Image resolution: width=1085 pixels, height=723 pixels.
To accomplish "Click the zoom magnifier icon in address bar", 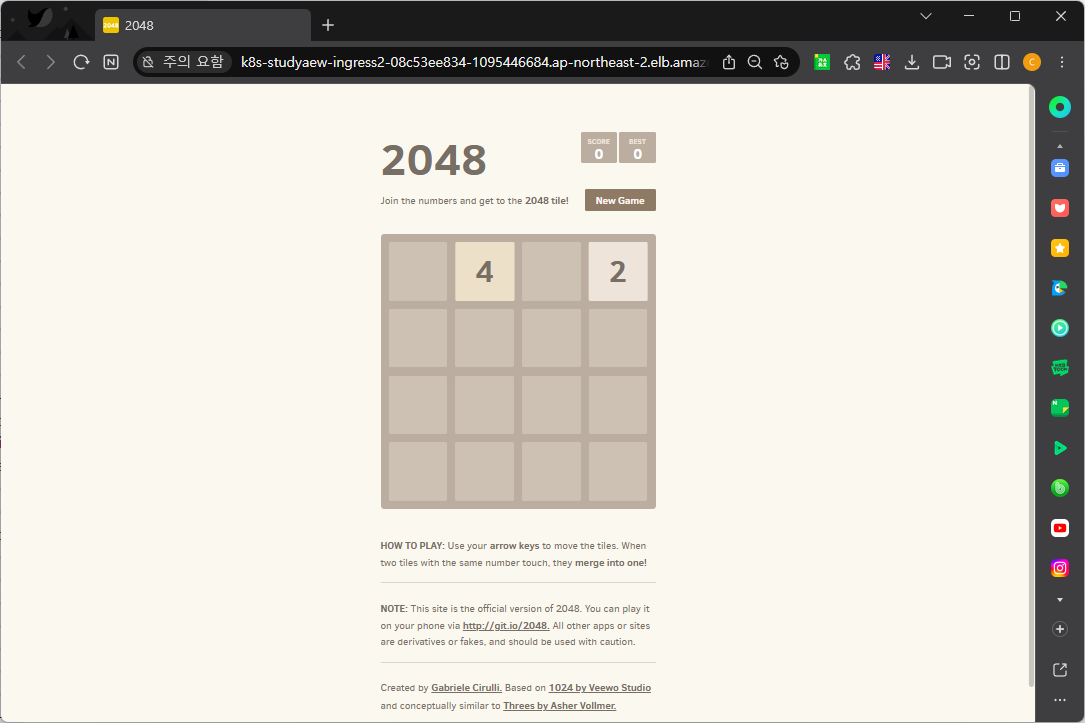I will [755, 62].
